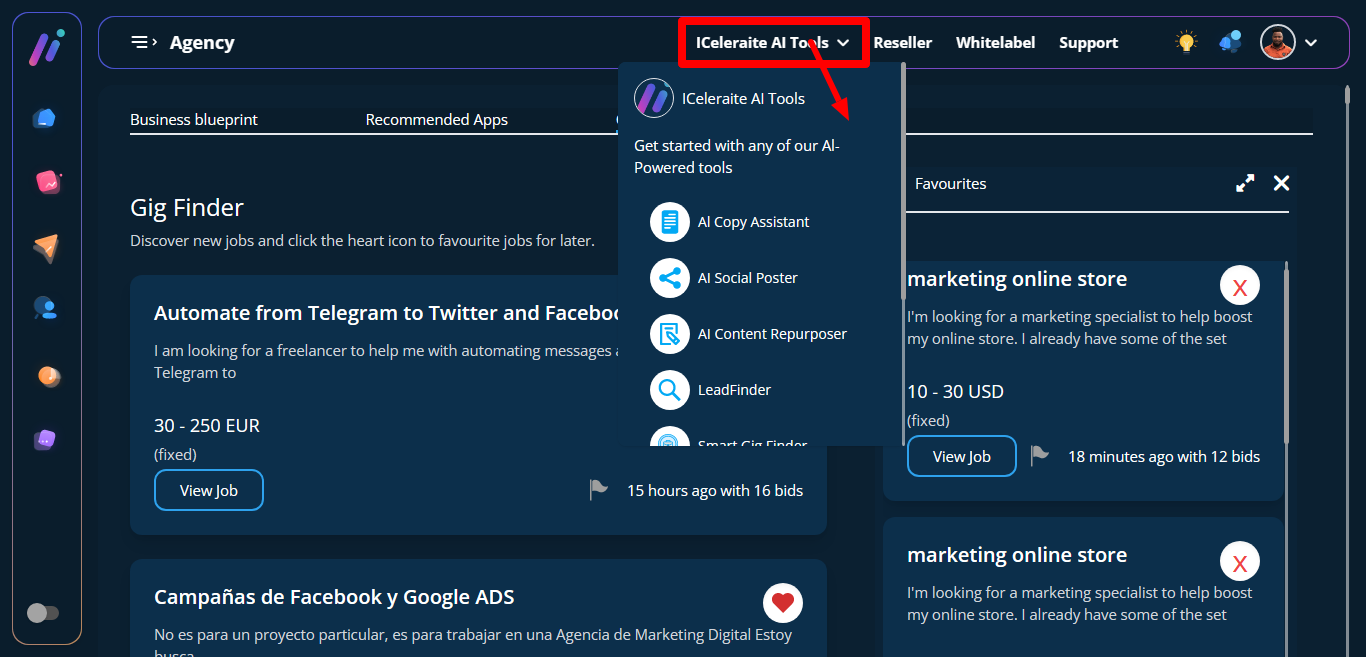This screenshot has width=1366, height=657.
Task: Remove first favourite with red X button
Action: tap(1240, 287)
